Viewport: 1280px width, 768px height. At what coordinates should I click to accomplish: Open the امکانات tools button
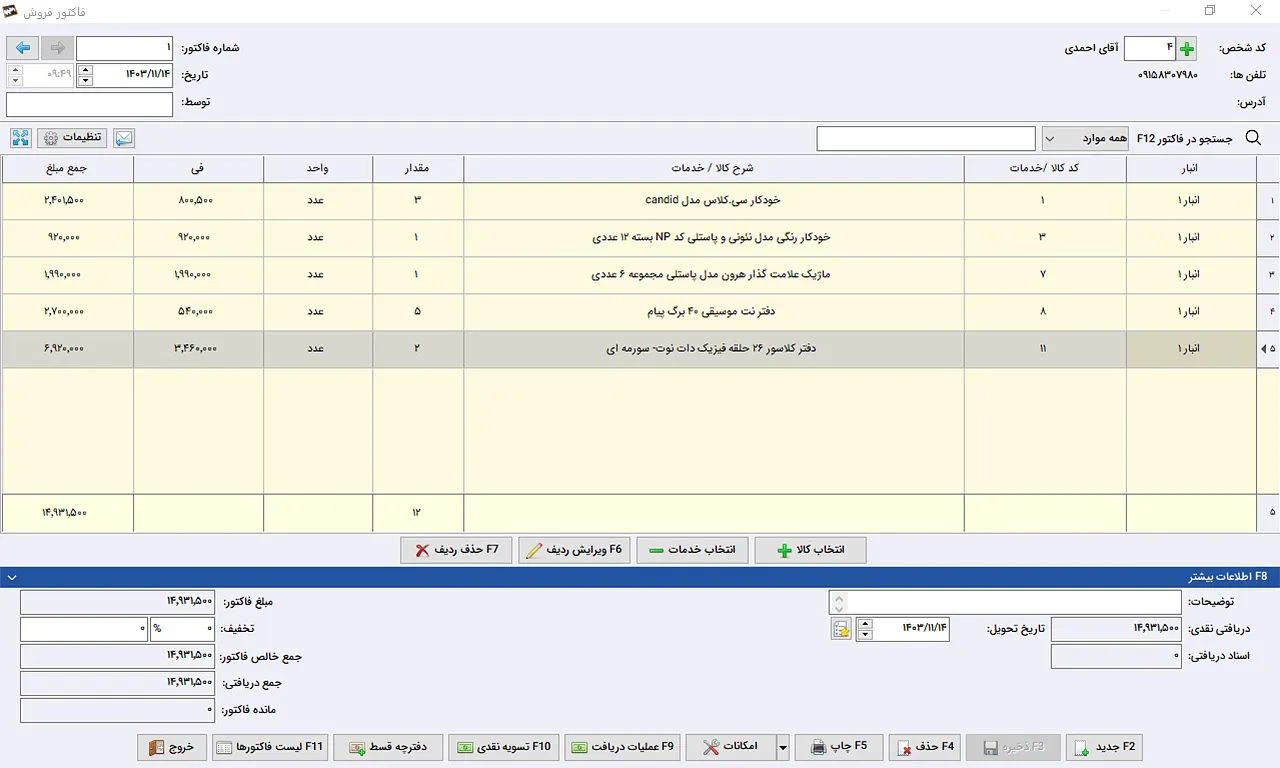coord(730,747)
